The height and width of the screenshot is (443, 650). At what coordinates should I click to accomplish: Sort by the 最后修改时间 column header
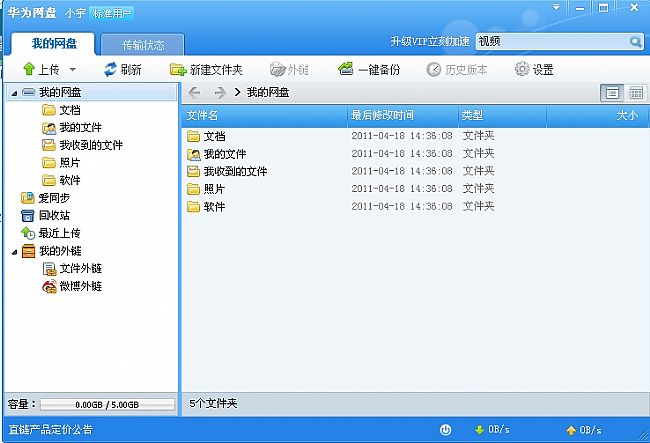click(403, 115)
